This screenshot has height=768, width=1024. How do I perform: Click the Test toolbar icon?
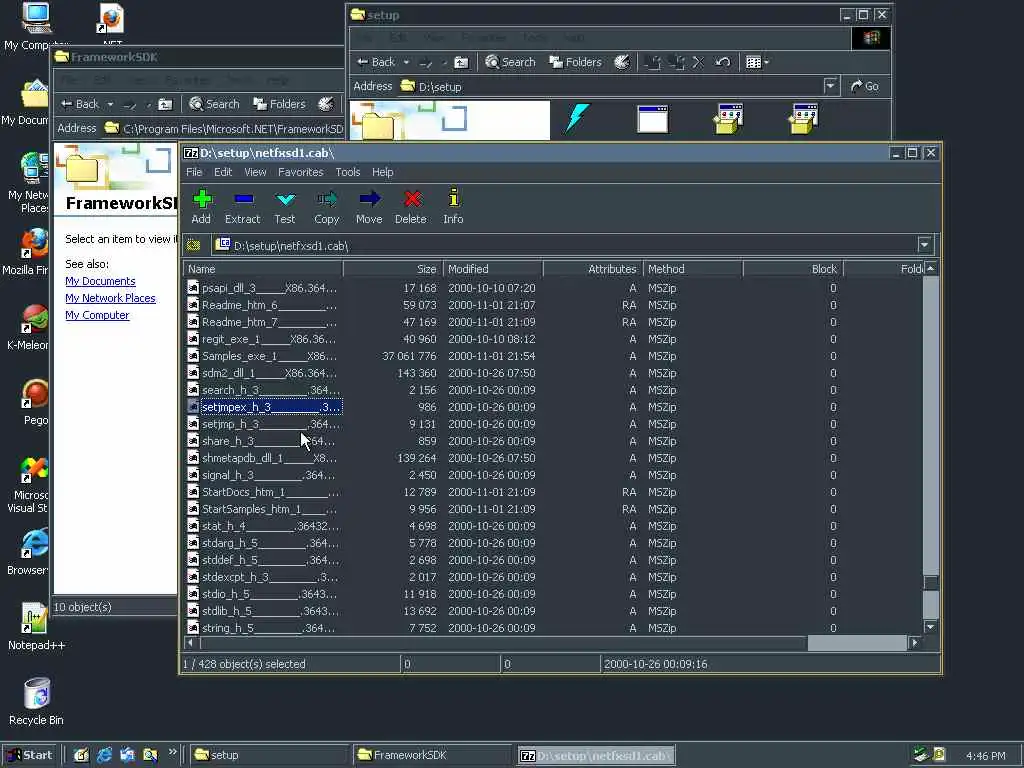[285, 207]
